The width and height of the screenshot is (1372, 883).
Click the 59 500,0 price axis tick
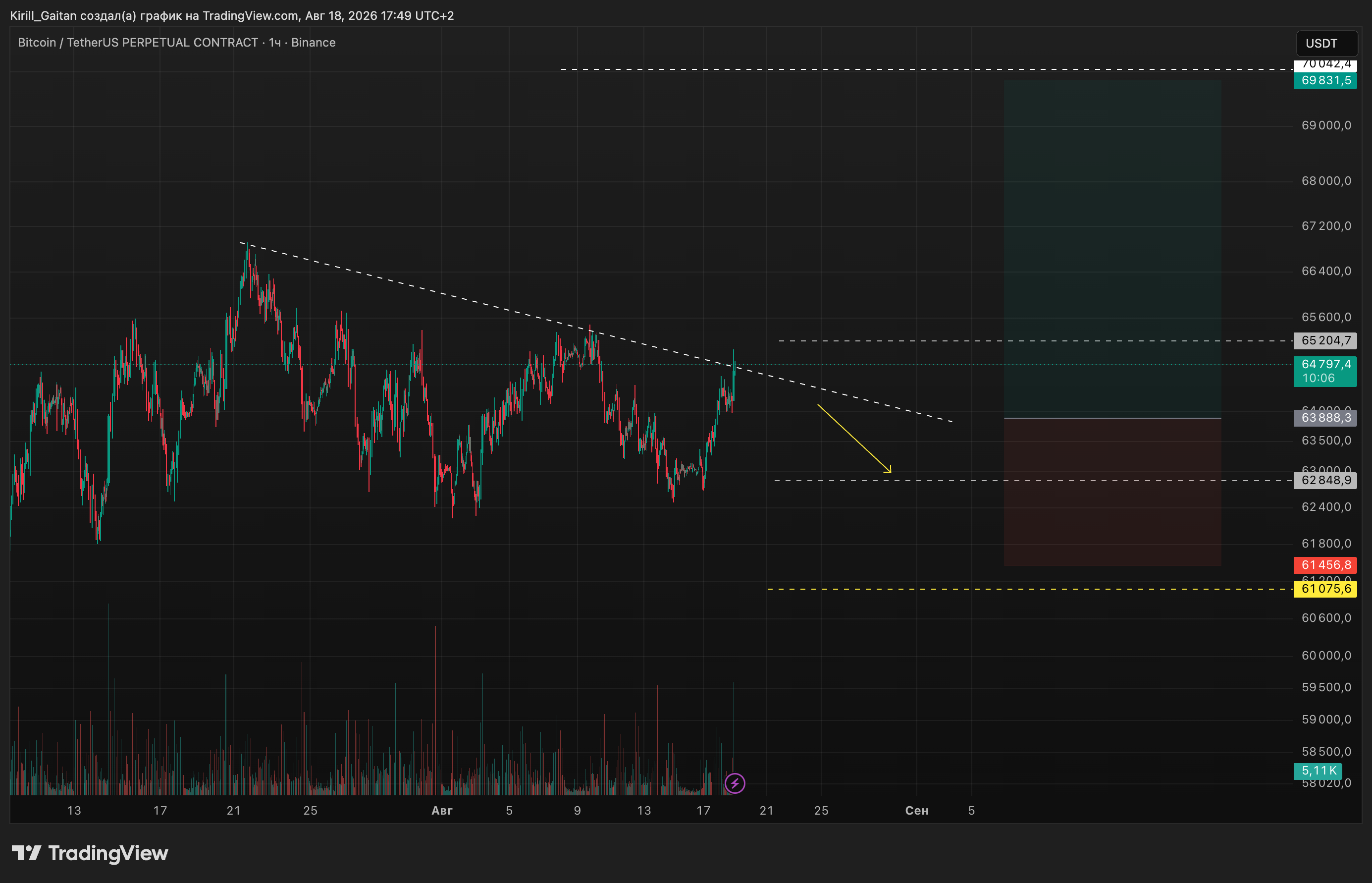[x=1326, y=687]
